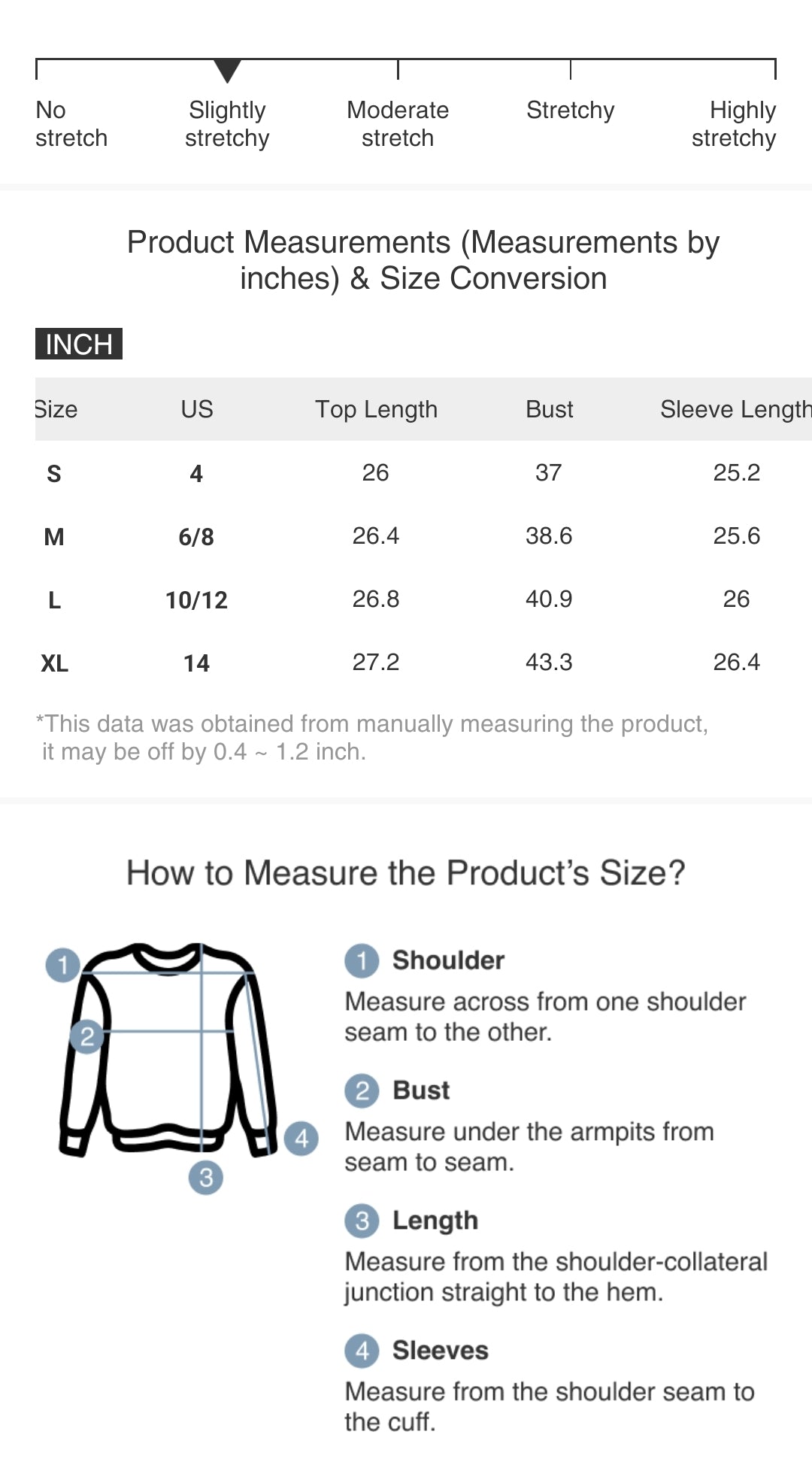Click numbered badge 3 below sweater diagram
The height and width of the screenshot is (1468, 812).
point(206,1177)
